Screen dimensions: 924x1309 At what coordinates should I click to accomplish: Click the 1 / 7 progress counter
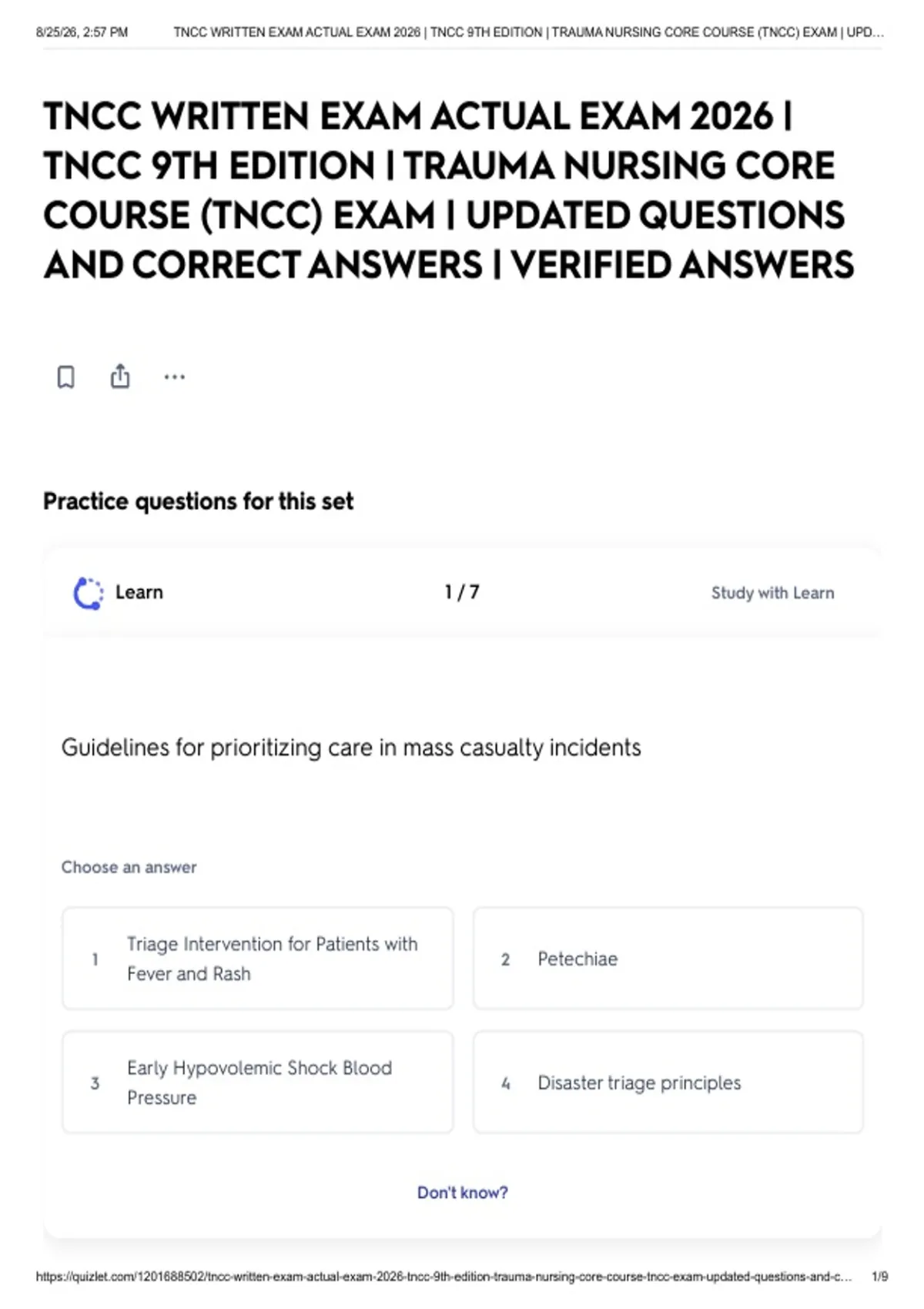[x=462, y=592]
